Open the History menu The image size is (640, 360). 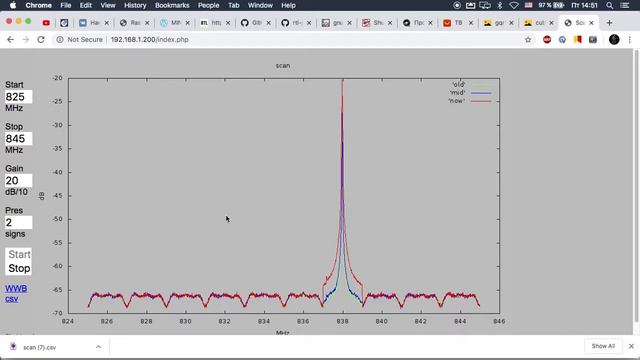[x=135, y=5]
